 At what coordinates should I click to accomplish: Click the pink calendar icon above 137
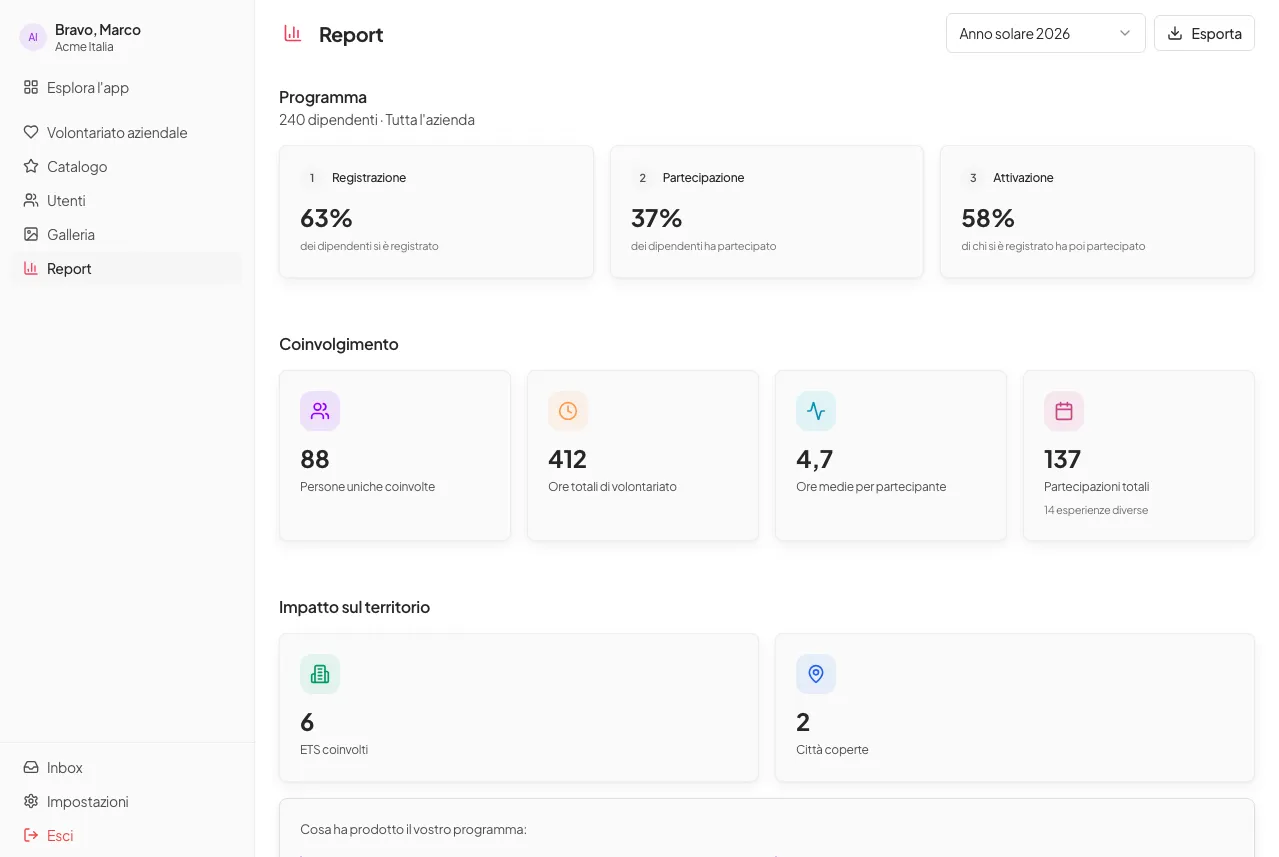pyautogui.click(x=1064, y=411)
